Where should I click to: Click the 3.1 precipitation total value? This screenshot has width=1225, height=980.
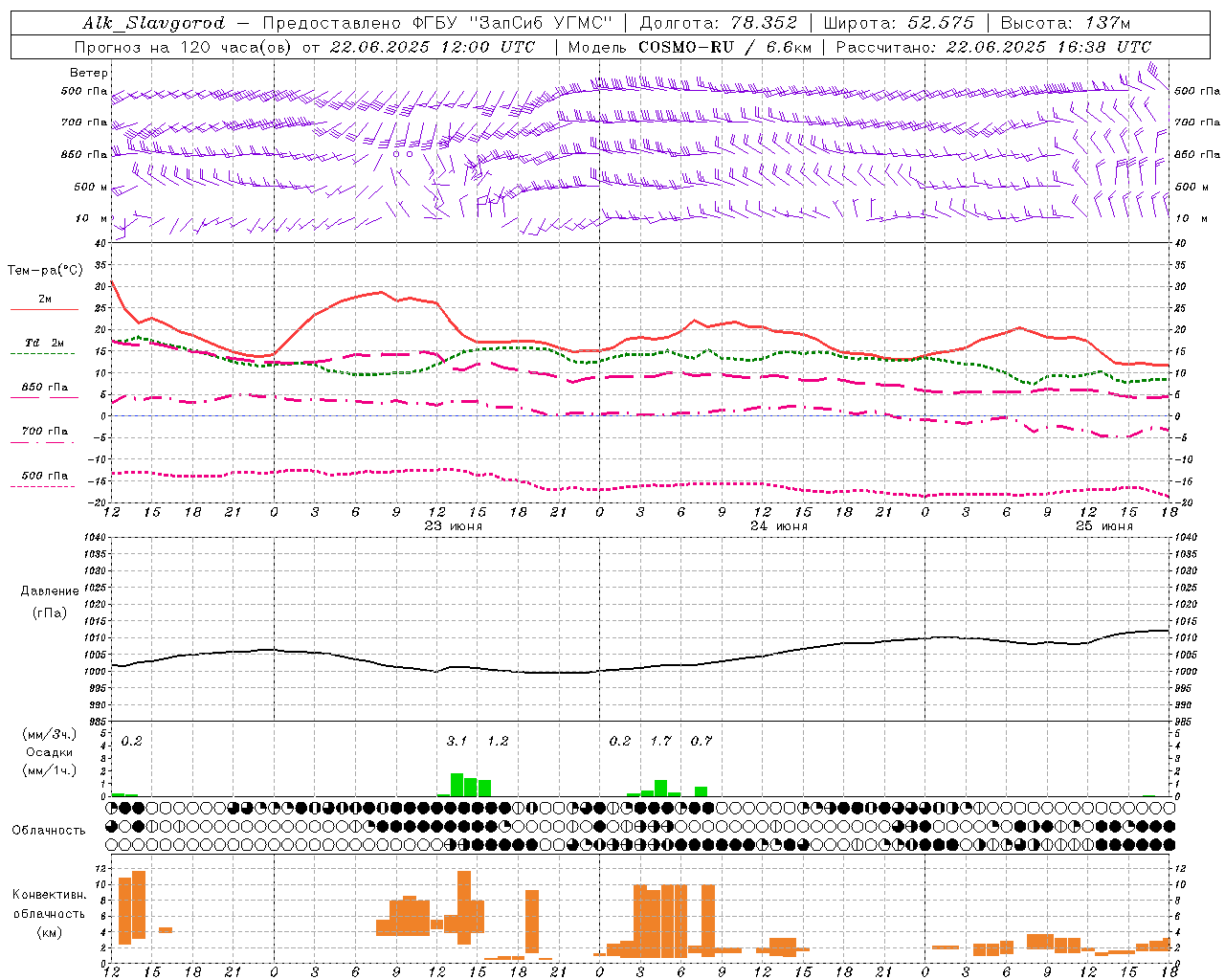tap(457, 741)
